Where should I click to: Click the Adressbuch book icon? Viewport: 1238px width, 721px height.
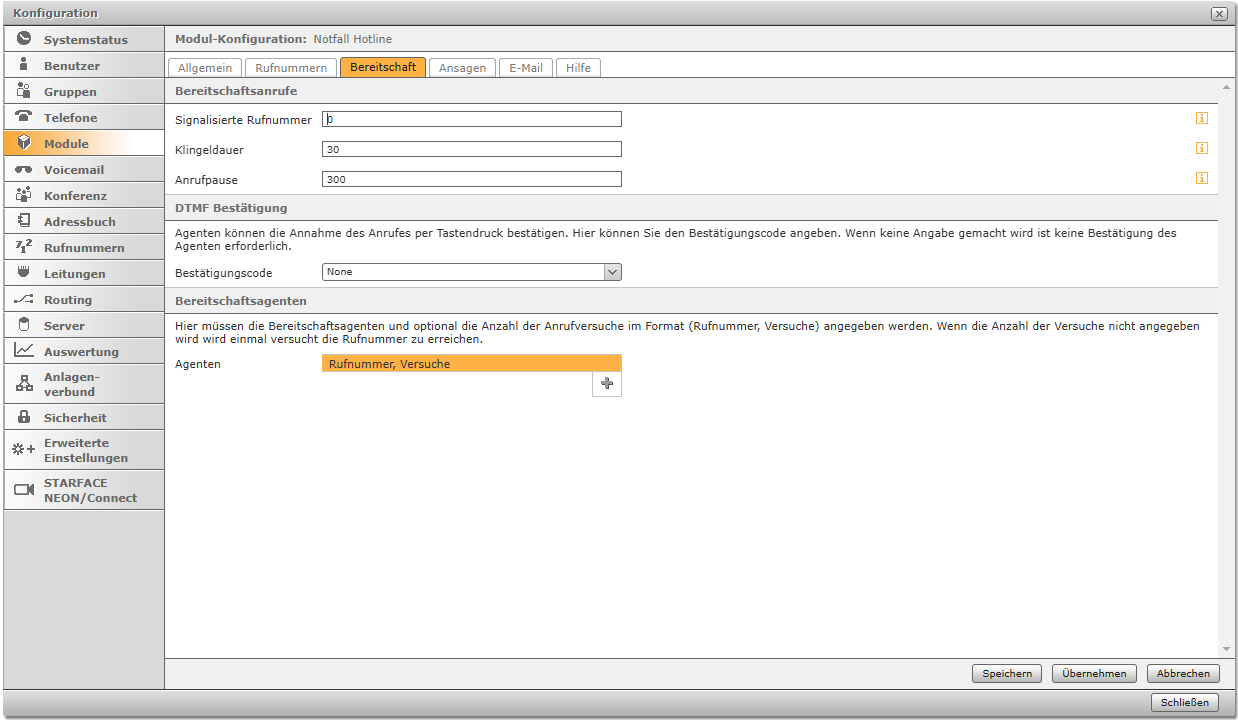[x=24, y=221]
